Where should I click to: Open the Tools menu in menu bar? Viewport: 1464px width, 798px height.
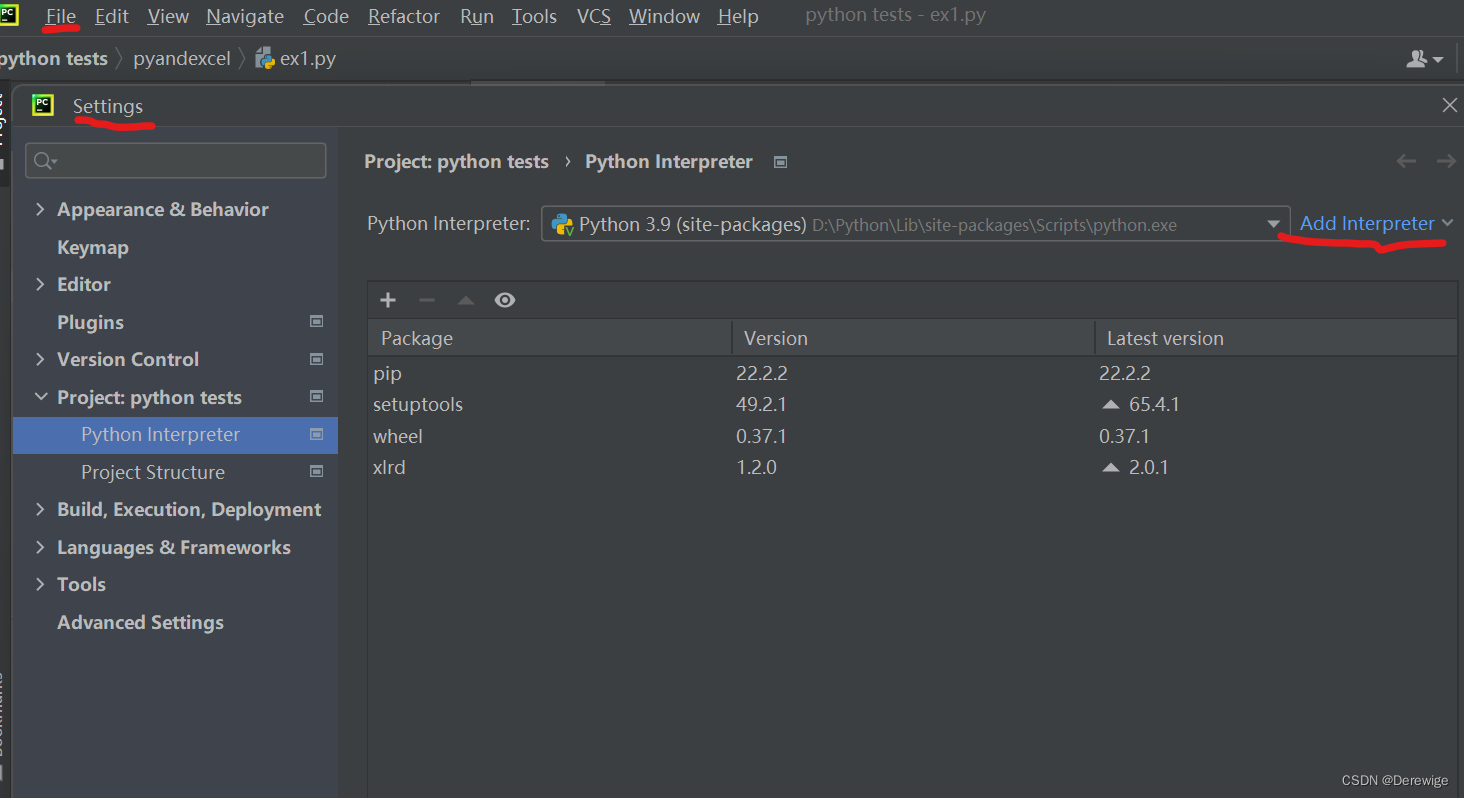[534, 16]
